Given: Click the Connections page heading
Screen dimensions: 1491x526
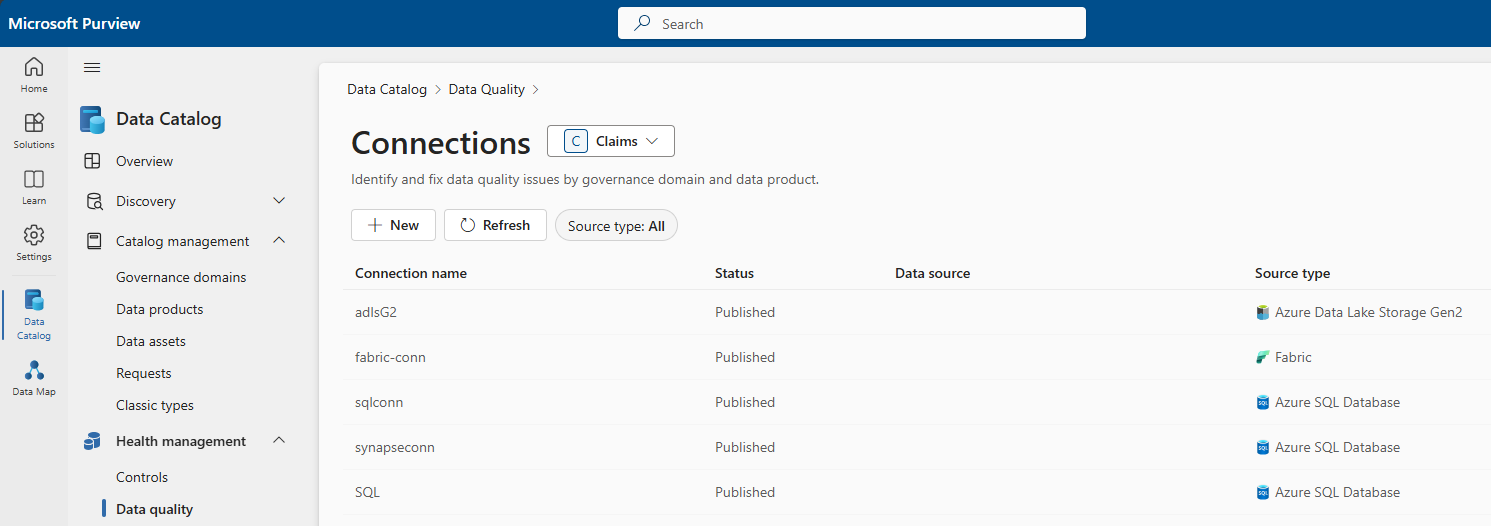Looking at the screenshot, I should click(x=441, y=143).
